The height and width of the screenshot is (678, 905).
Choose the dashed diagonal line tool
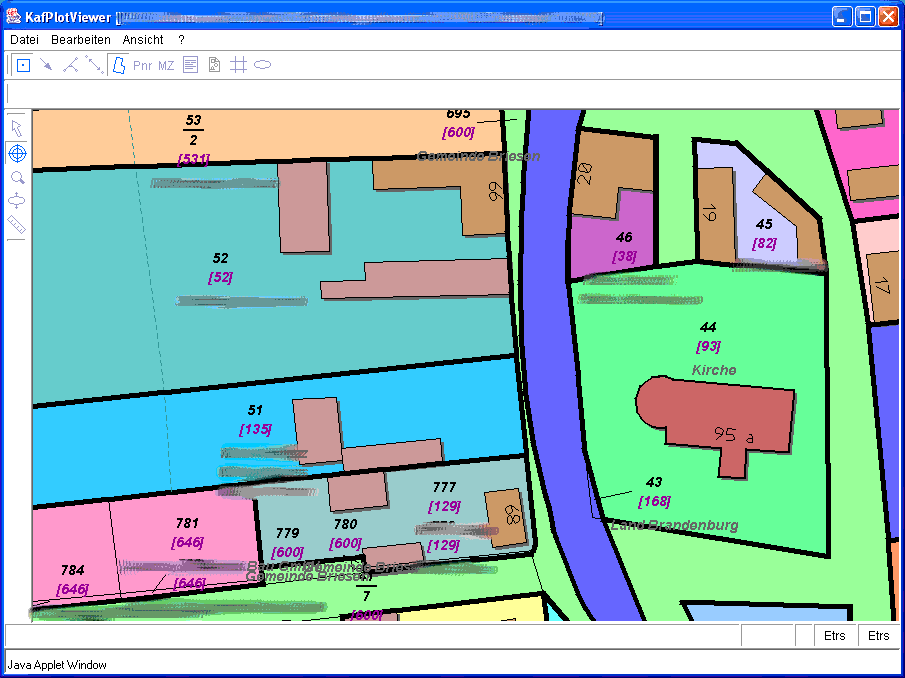pyautogui.click(x=94, y=66)
